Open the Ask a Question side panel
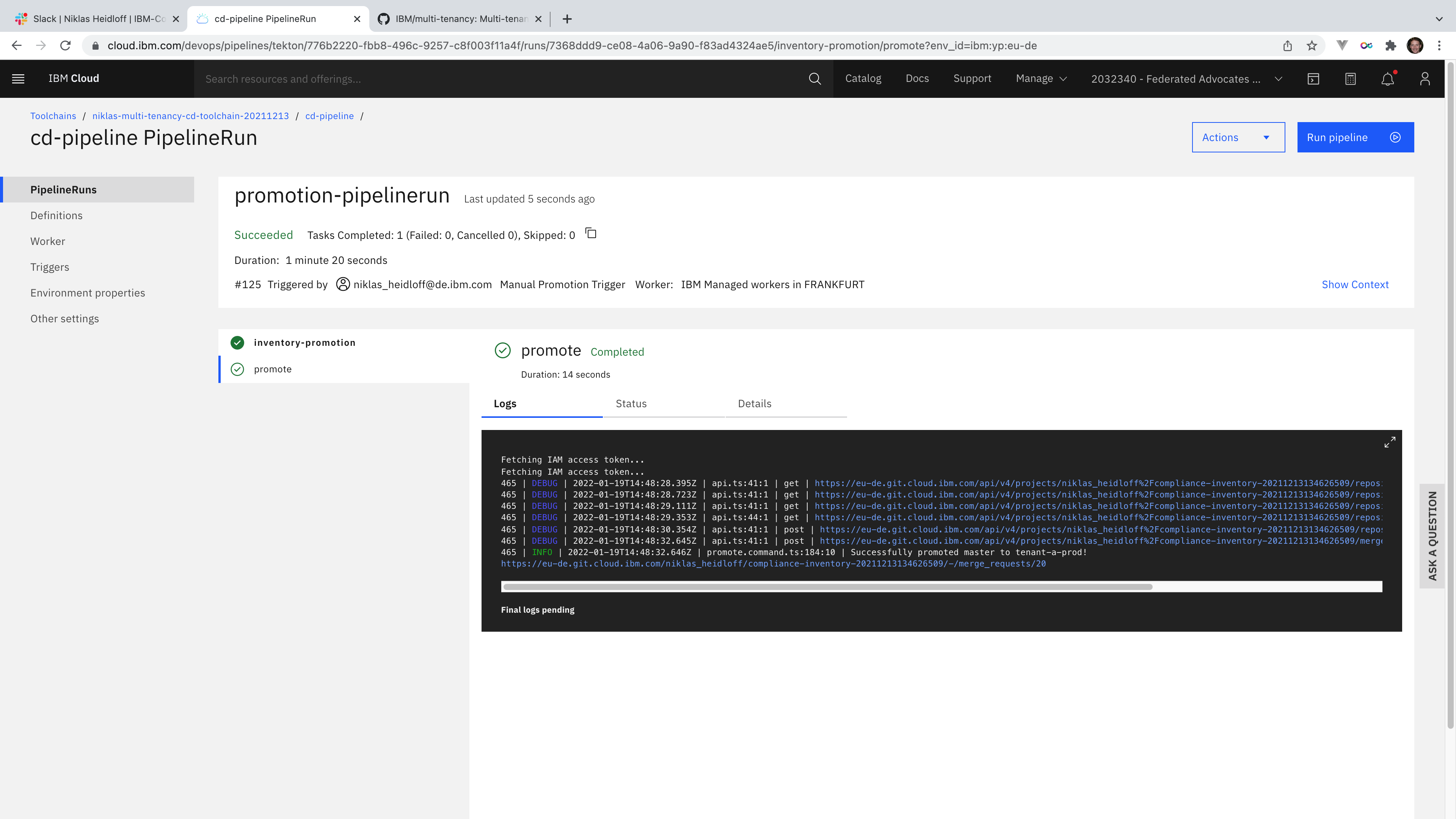Image resolution: width=1456 pixels, height=819 pixels. point(1432,536)
